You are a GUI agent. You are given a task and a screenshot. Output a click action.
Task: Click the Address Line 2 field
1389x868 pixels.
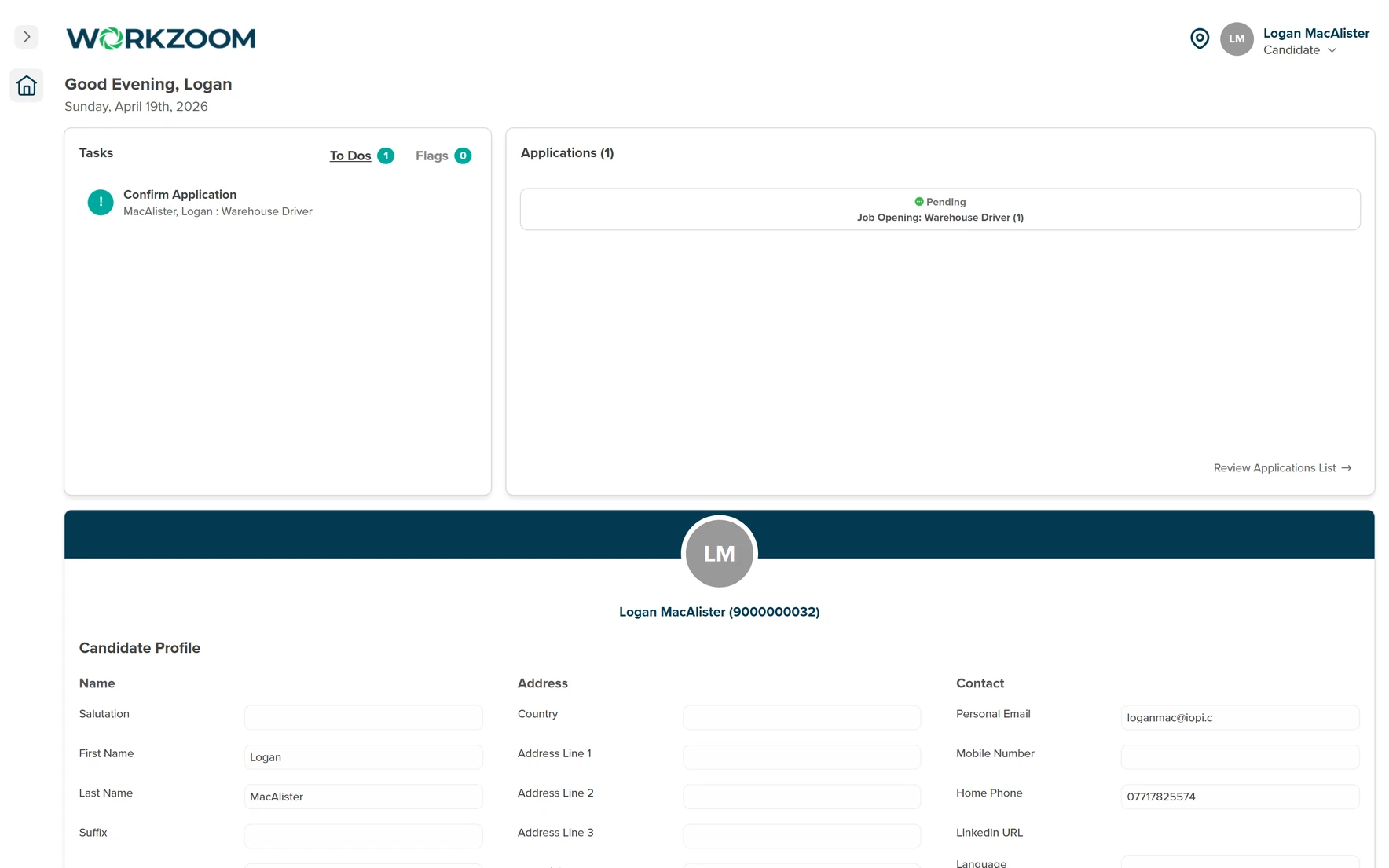801,797
